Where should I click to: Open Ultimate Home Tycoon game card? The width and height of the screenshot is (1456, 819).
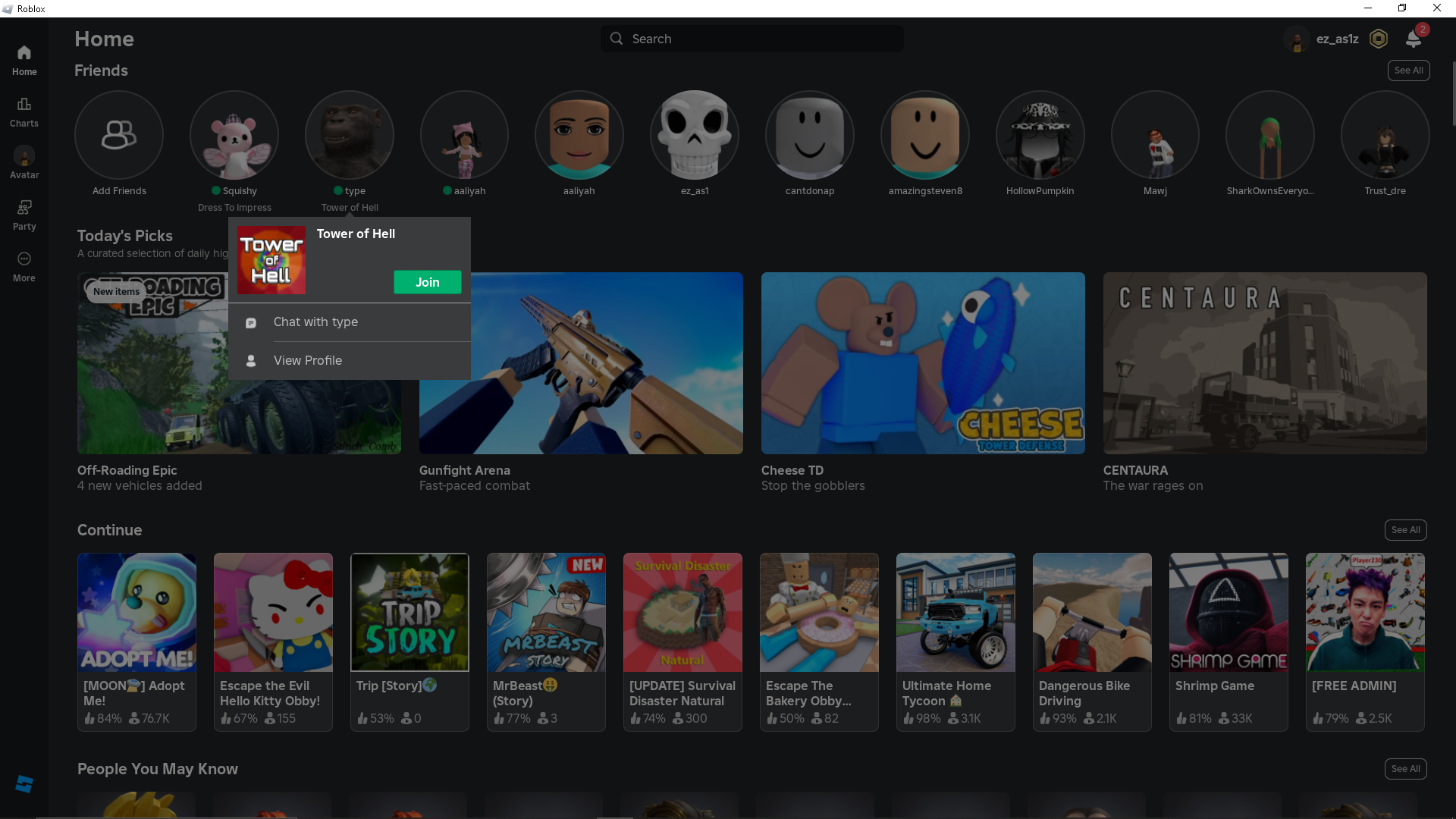coord(955,642)
